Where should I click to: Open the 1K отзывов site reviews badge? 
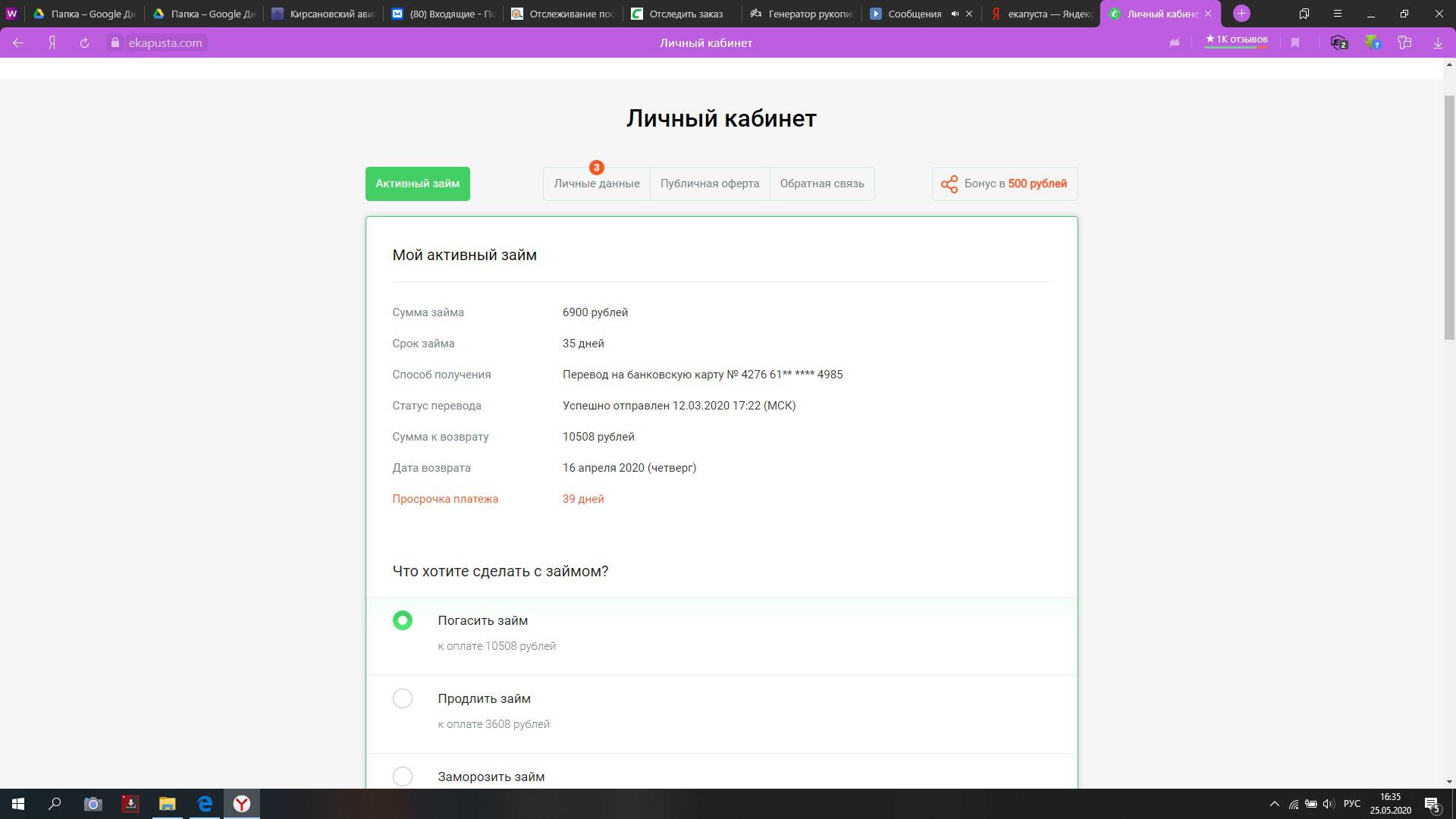pyautogui.click(x=1236, y=39)
